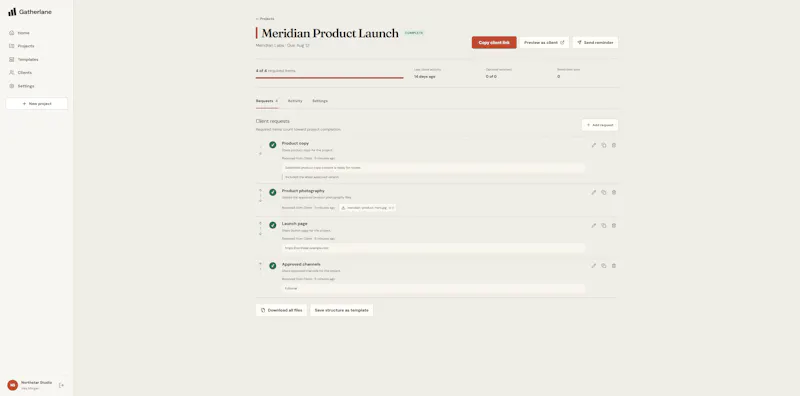The height and width of the screenshot is (396, 800).
Task: Switch to the Activity tab
Action: pyautogui.click(x=295, y=101)
